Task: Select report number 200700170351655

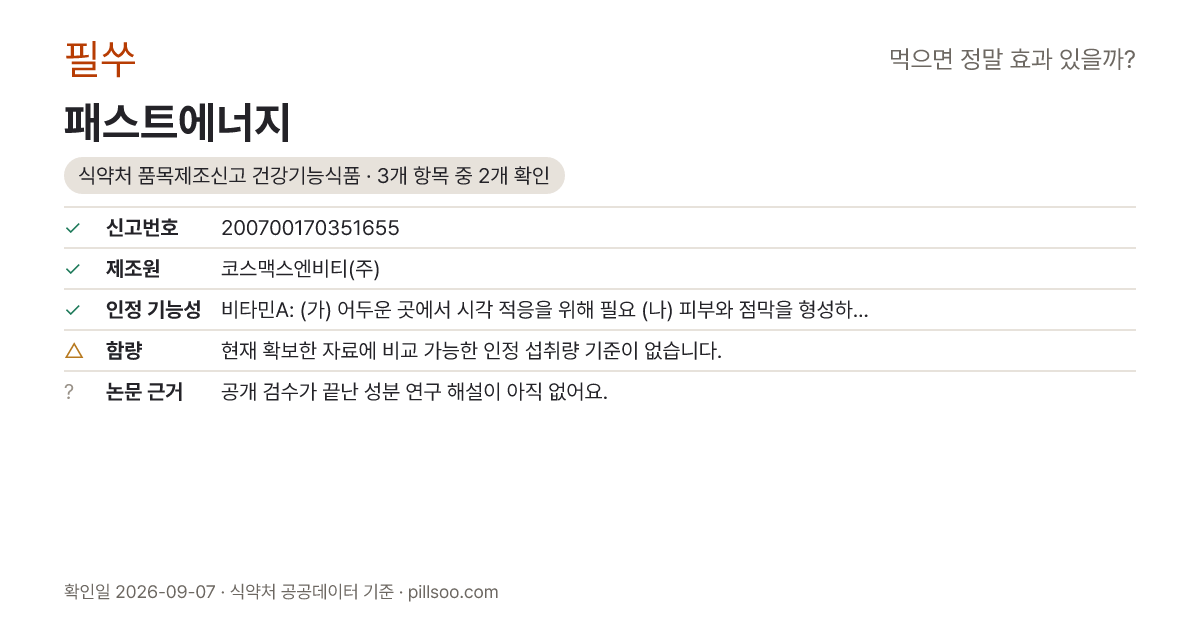Action: click(x=310, y=228)
